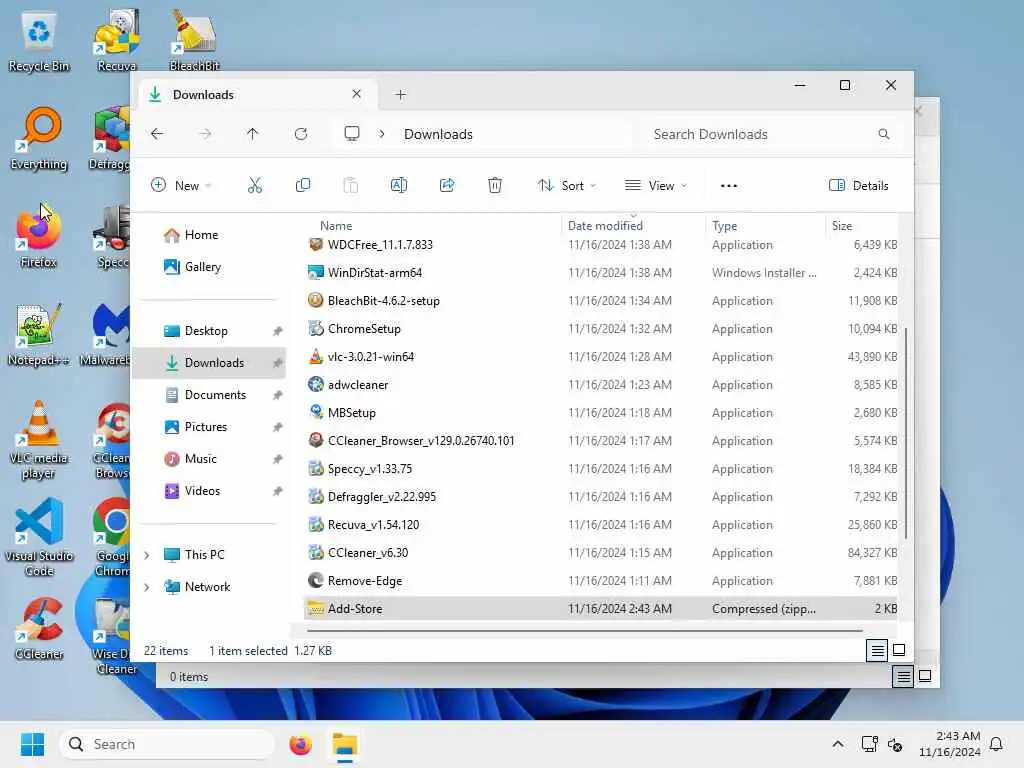This screenshot has width=1024, height=768.
Task: Show hidden tray icons chevron
Action: (838, 744)
